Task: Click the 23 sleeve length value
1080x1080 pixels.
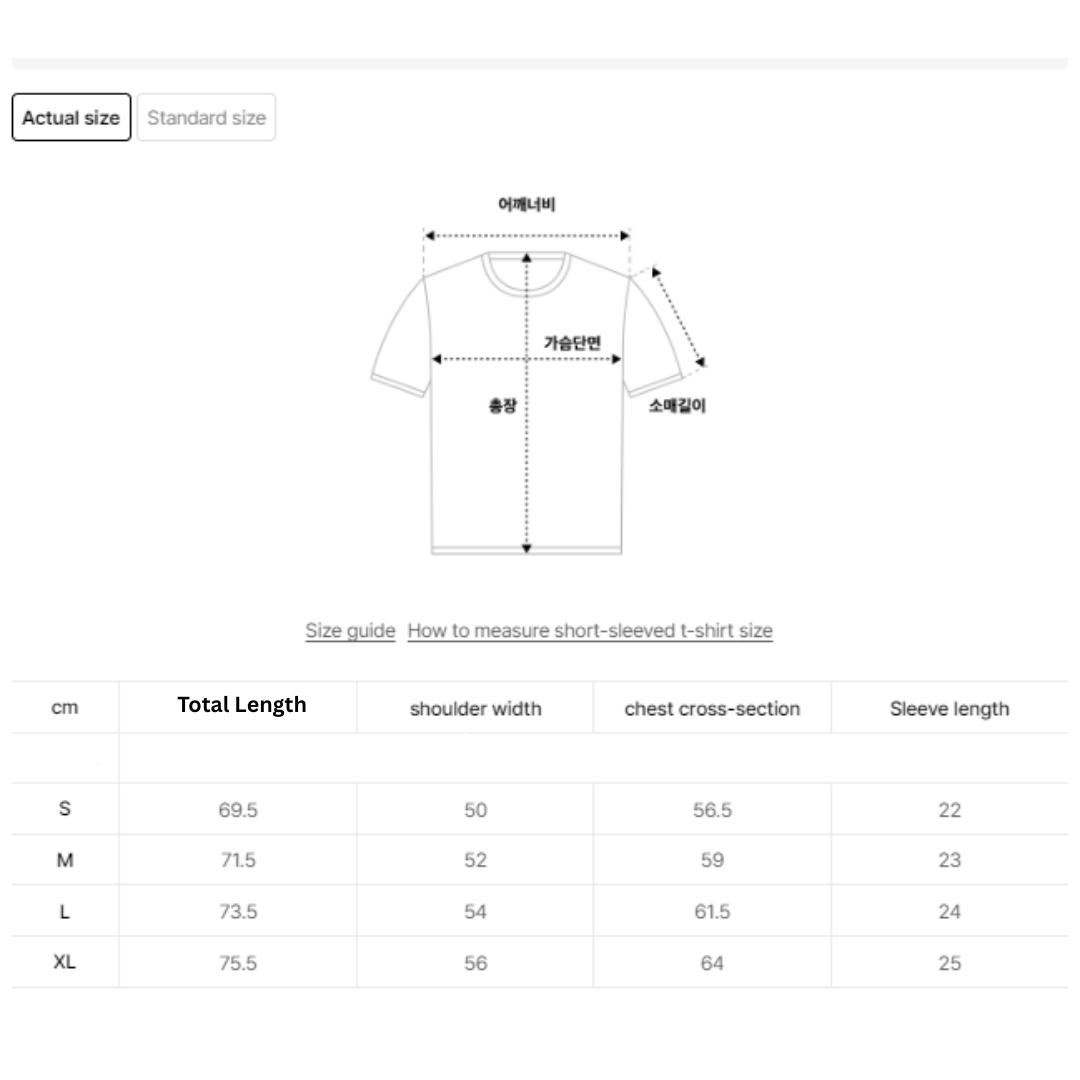Action: tap(949, 860)
